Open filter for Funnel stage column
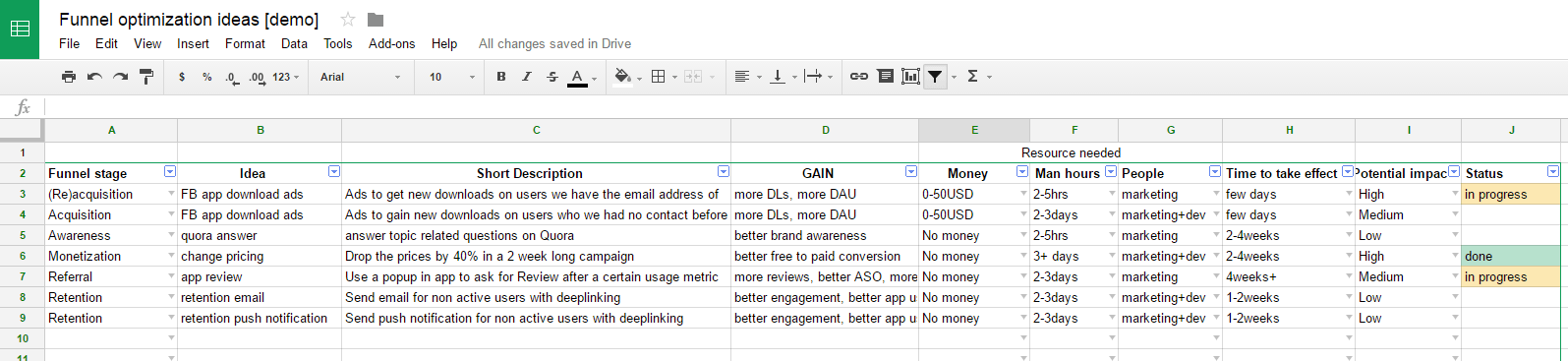1568x361 pixels. (x=169, y=172)
